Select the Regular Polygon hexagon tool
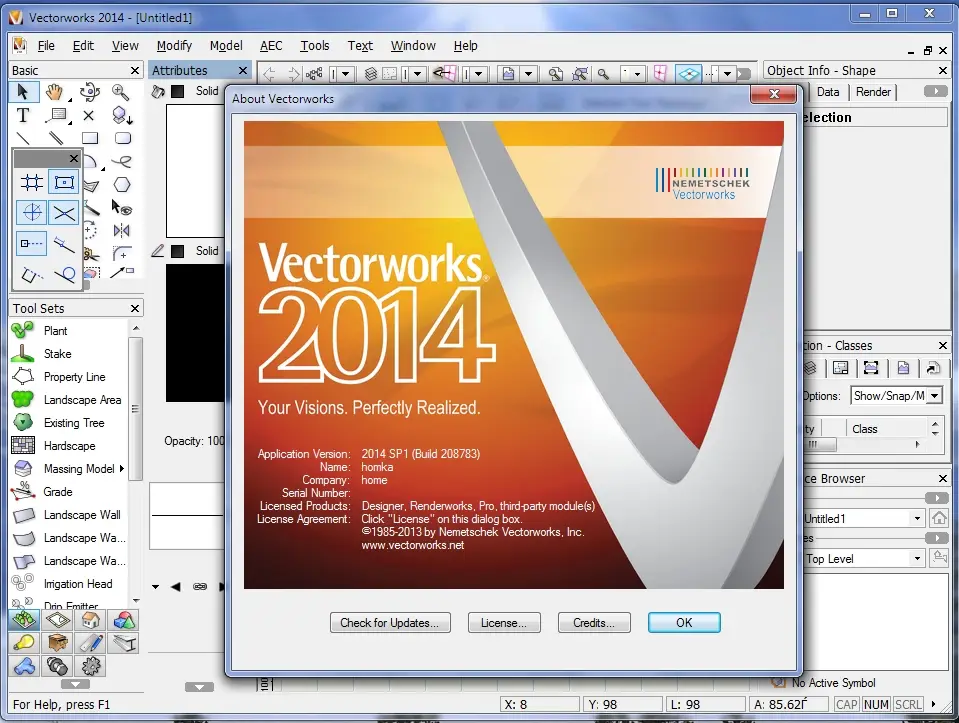959x723 pixels. 122,184
